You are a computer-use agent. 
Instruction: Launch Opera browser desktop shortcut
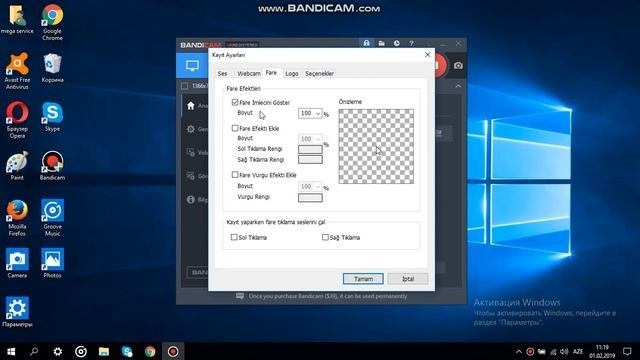17,120
